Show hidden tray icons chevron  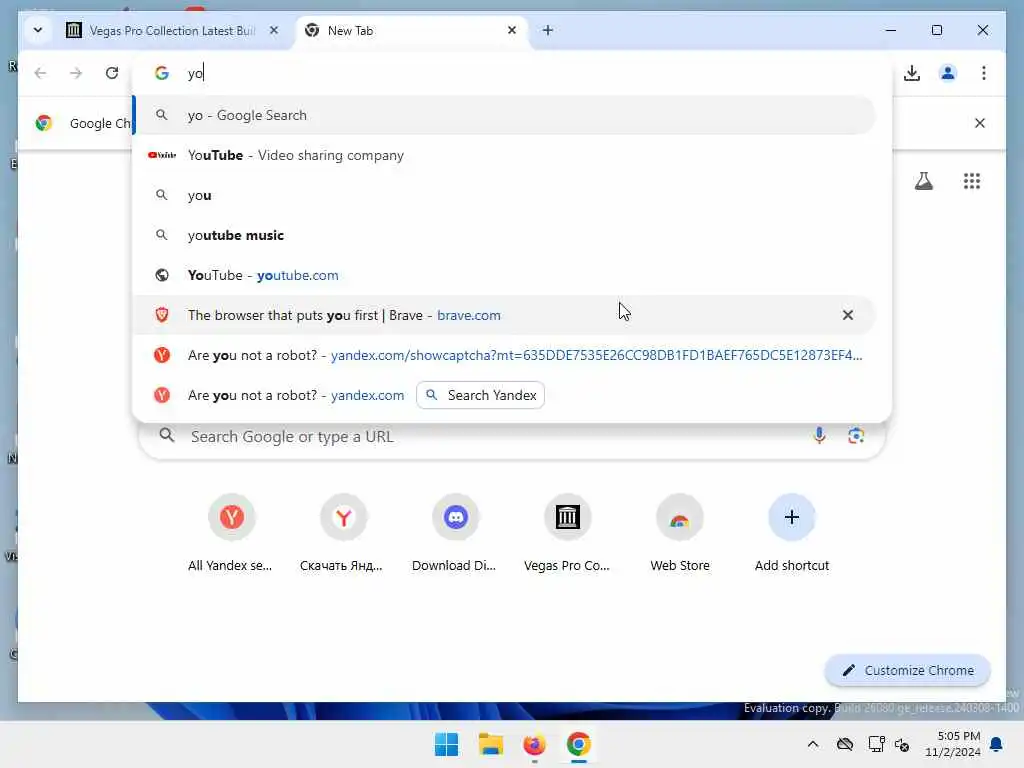812,744
